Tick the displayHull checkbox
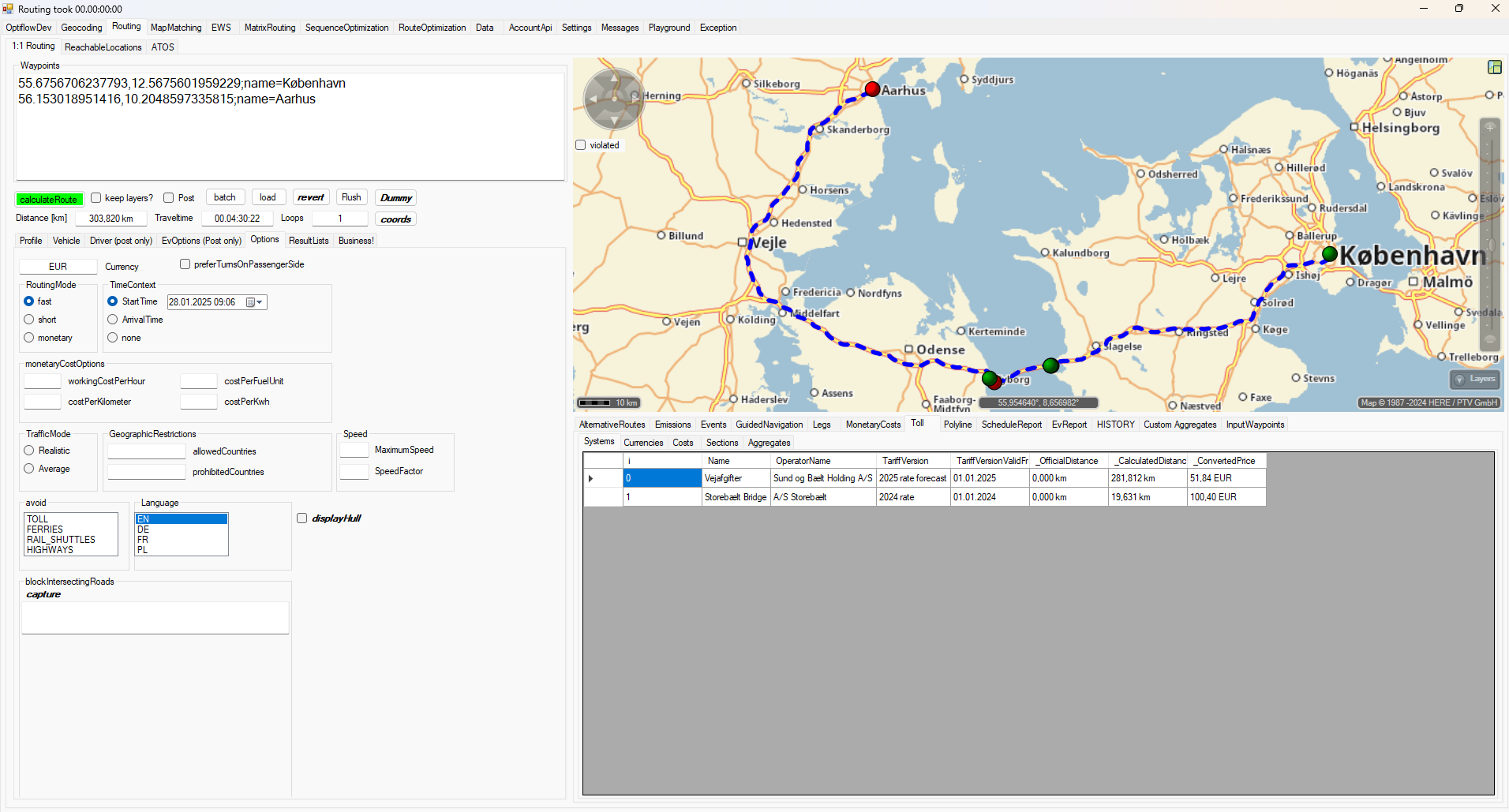The image size is (1509, 812). coord(302,518)
